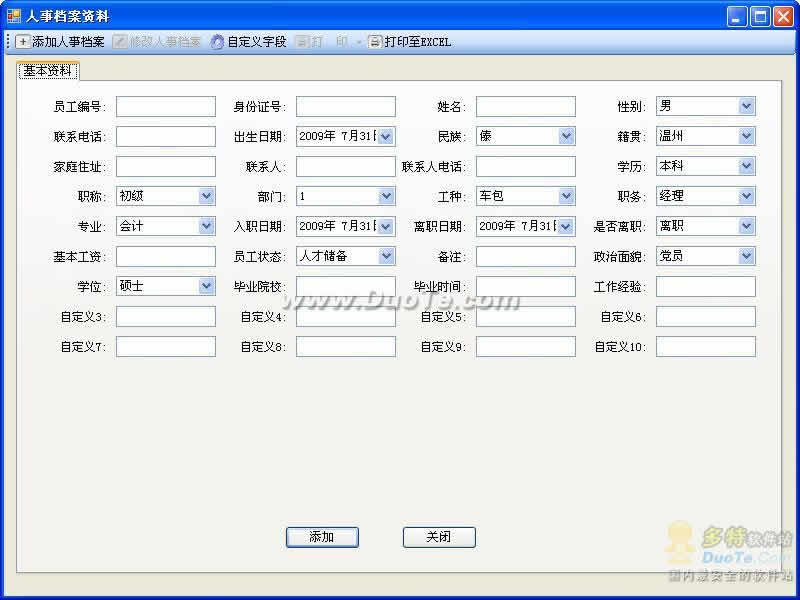Focus the 自定义3 input field
Viewport: 800px width, 600px height.
[x=166, y=317]
